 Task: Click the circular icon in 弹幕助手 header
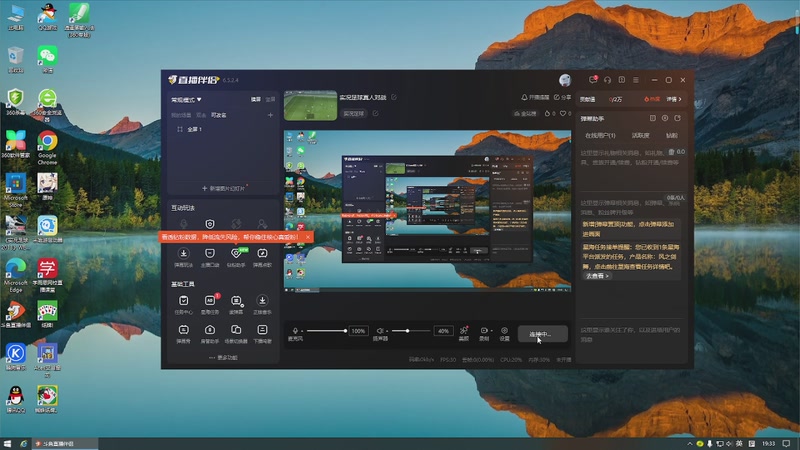(x=665, y=118)
